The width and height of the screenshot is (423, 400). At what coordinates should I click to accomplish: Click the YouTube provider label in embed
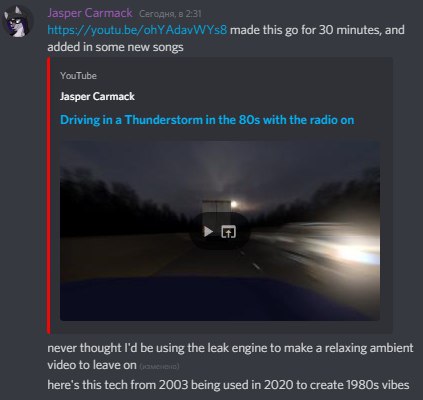[78, 76]
